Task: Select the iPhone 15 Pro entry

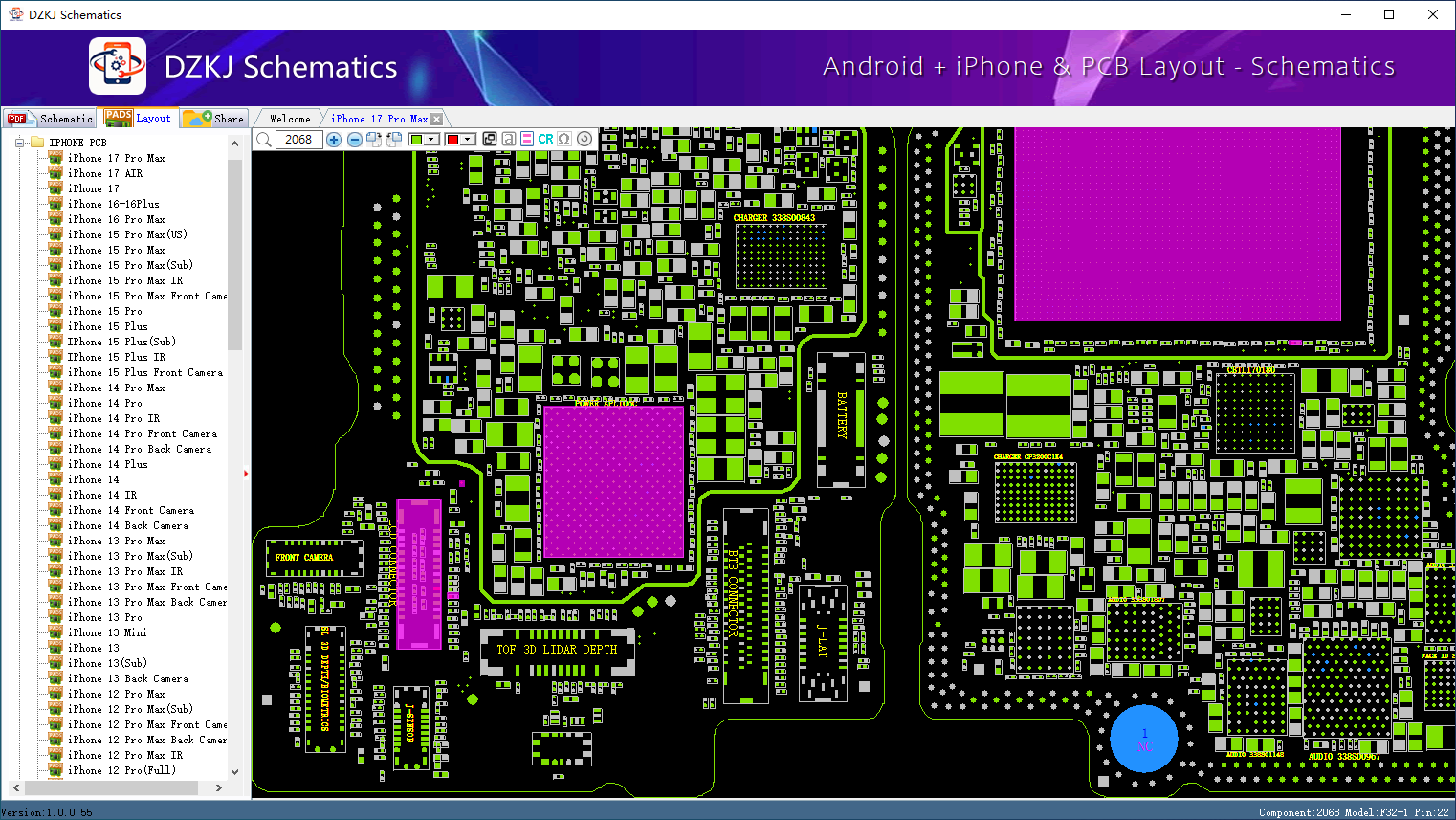Action: click(104, 311)
